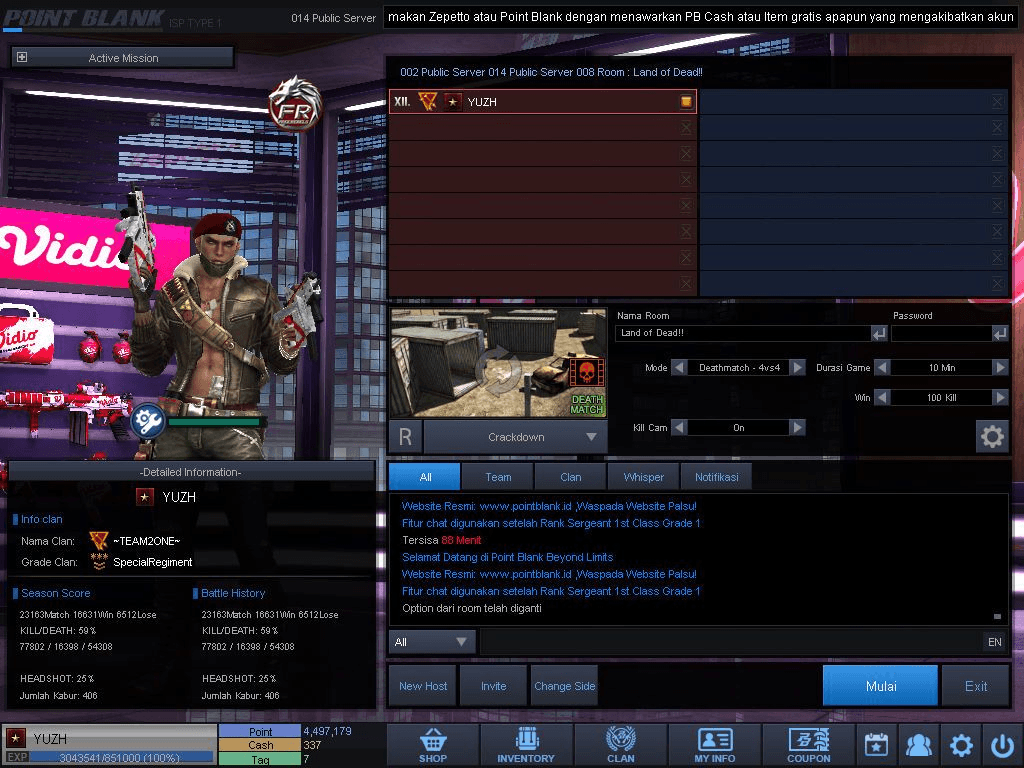Decrease Win kill limit
Screen dimensions: 1024x768
click(x=882, y=397)
